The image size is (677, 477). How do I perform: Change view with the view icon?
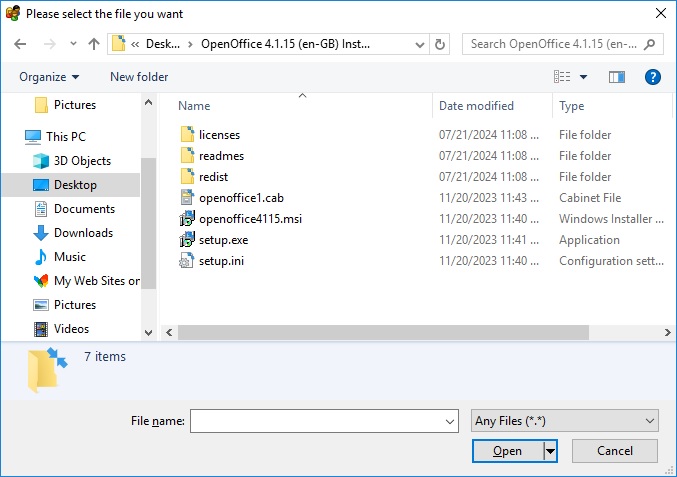click(x=562, y=77)
